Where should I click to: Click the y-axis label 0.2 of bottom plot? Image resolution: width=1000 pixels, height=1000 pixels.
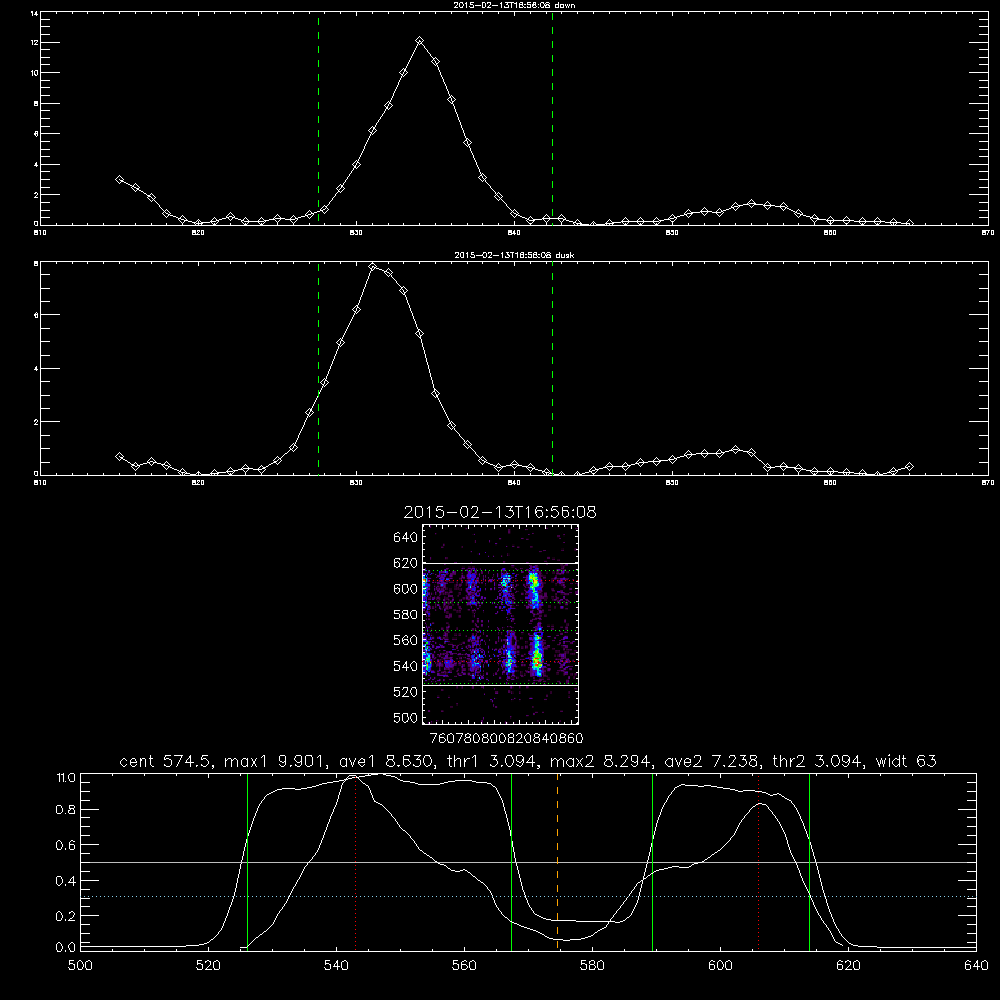(66, 916)
